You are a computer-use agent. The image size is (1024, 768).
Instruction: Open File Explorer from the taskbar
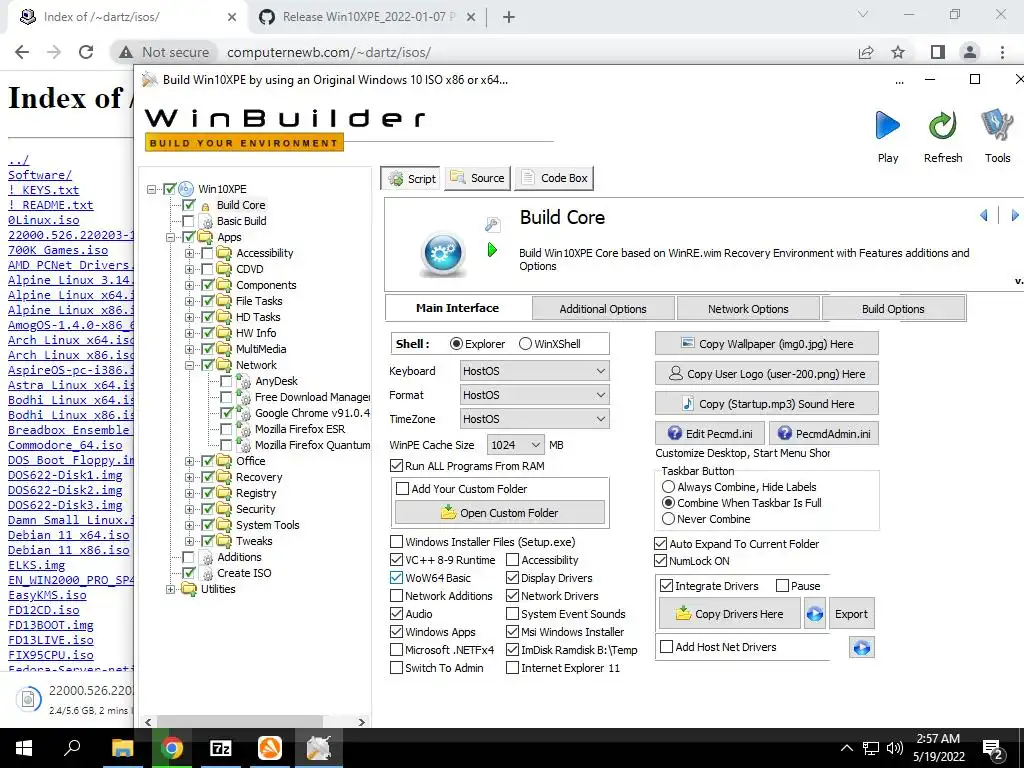click(122, 748)
